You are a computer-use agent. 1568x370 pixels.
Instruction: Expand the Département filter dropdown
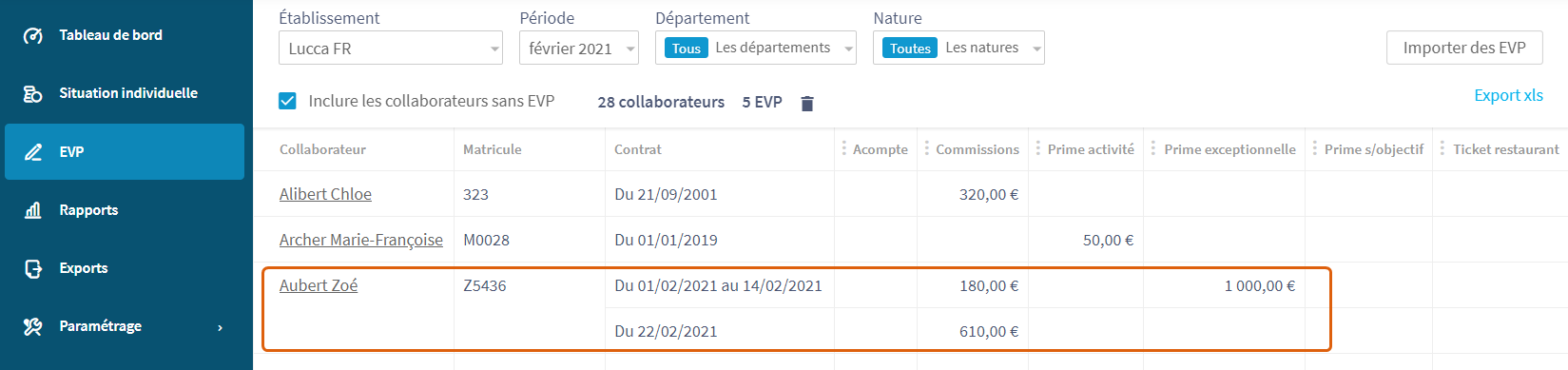pyautogui.click(x=756, y=48)
